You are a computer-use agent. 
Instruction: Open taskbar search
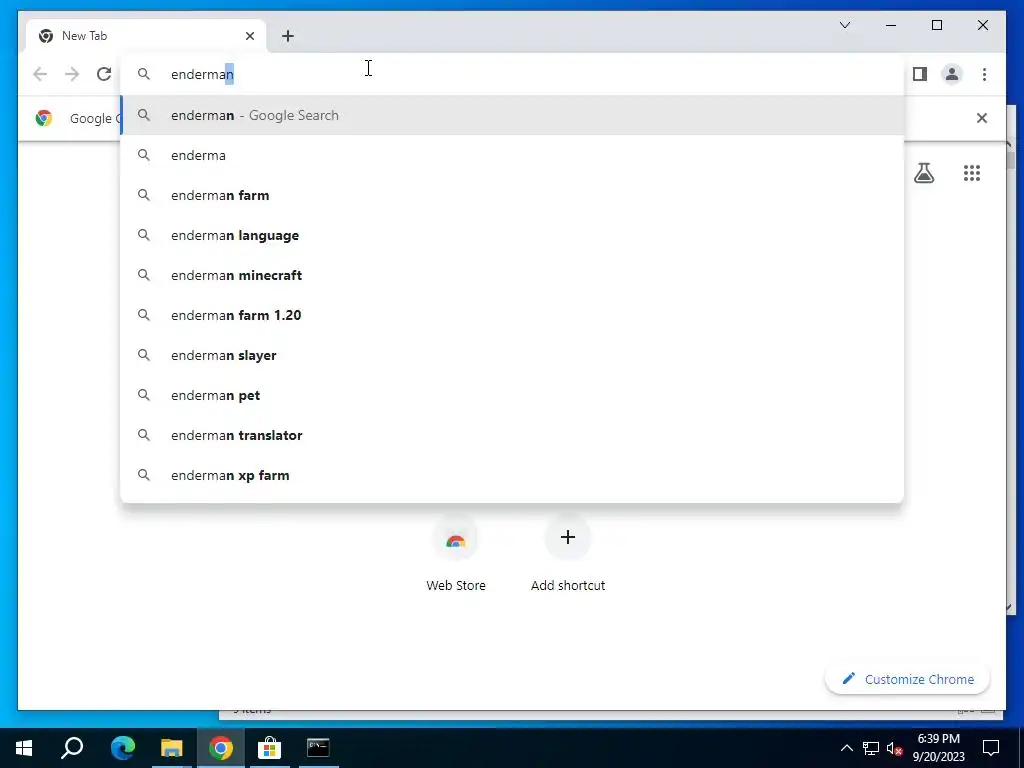pyautogui.click(x=72, y=748)
